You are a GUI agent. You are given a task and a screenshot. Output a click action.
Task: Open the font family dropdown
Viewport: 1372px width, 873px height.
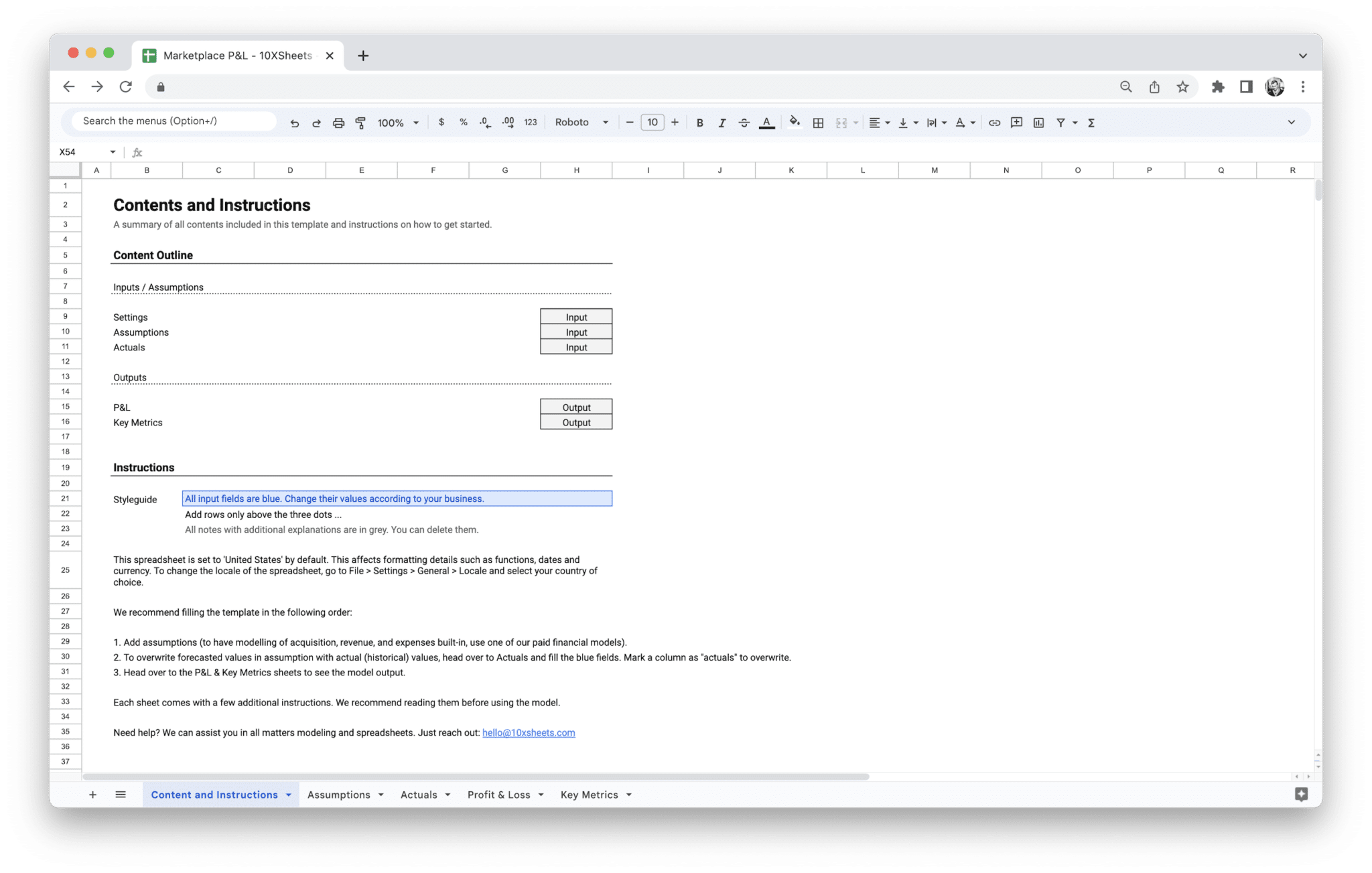[x=580, y=122]
